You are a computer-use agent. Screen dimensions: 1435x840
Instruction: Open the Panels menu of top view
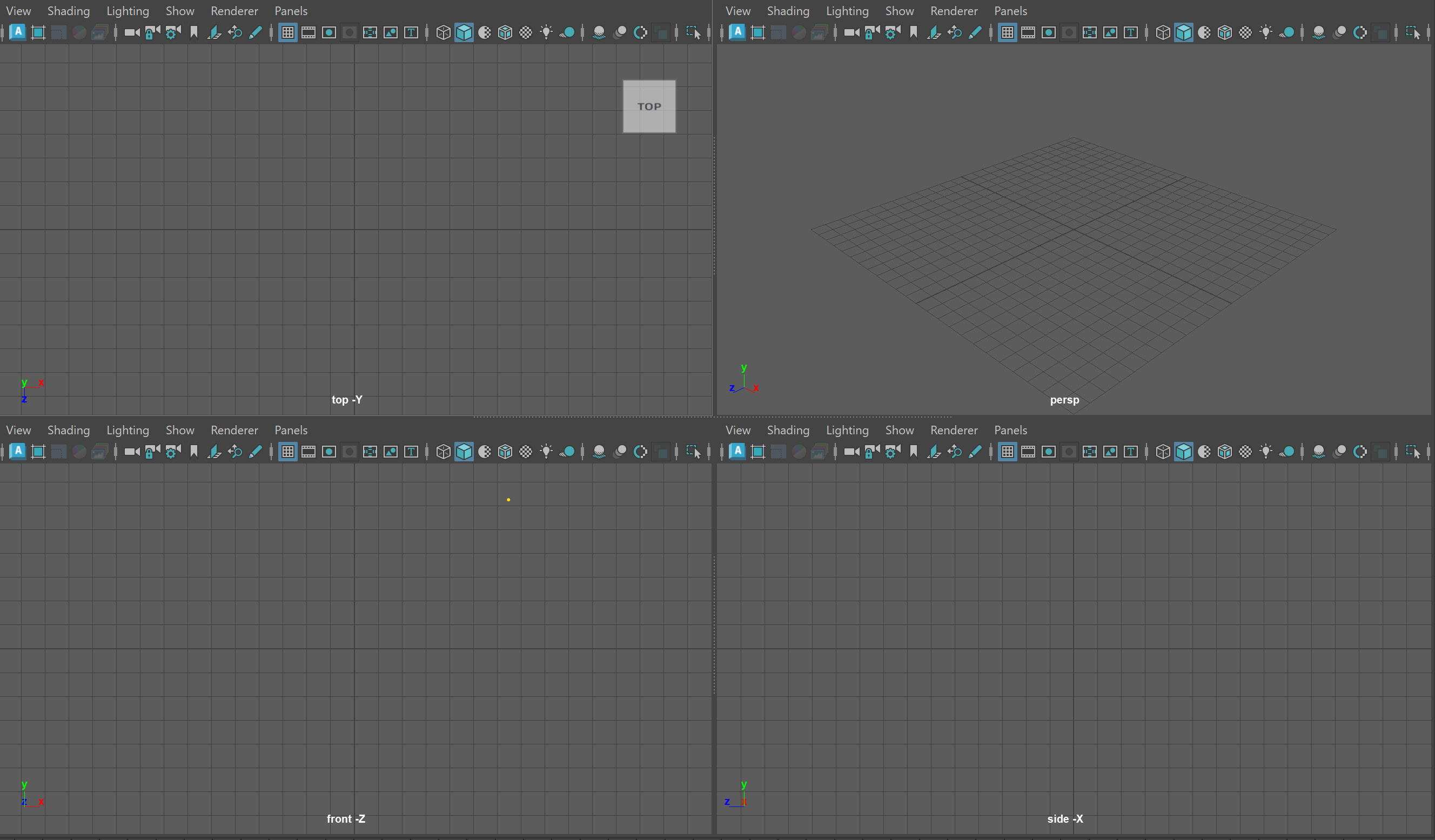[291, 11]
